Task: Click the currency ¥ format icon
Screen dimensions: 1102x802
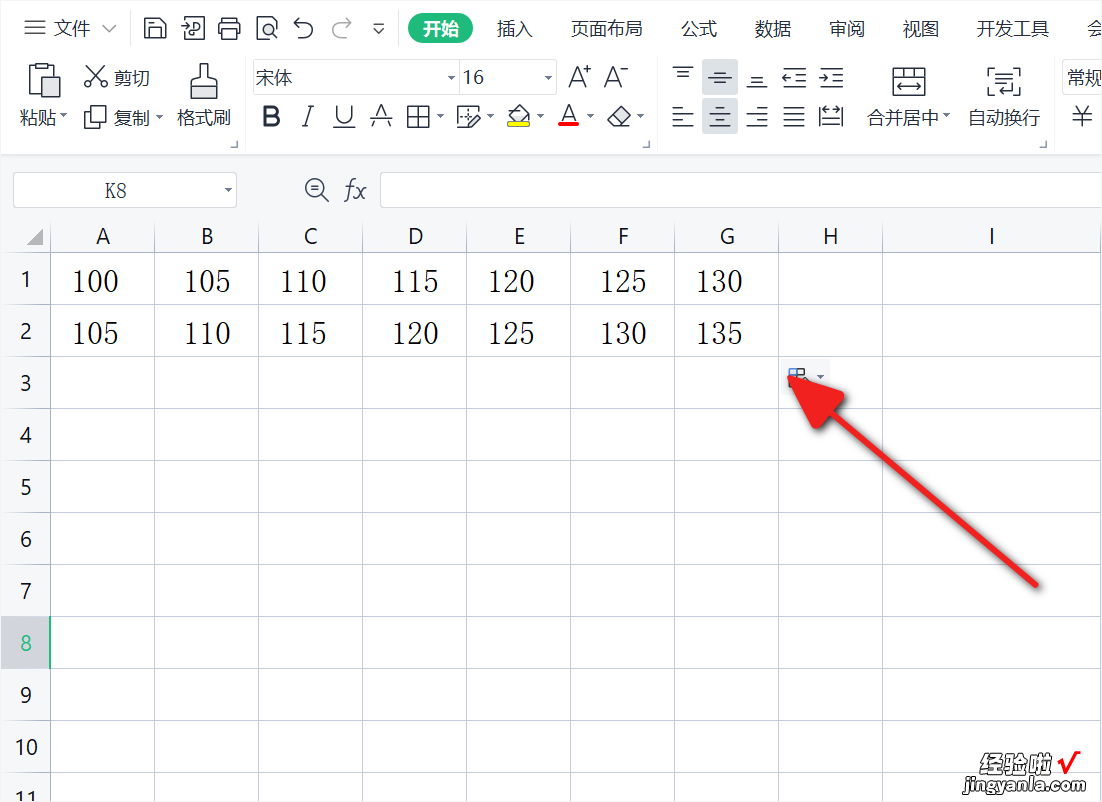Action: [x=1082, y=116]
